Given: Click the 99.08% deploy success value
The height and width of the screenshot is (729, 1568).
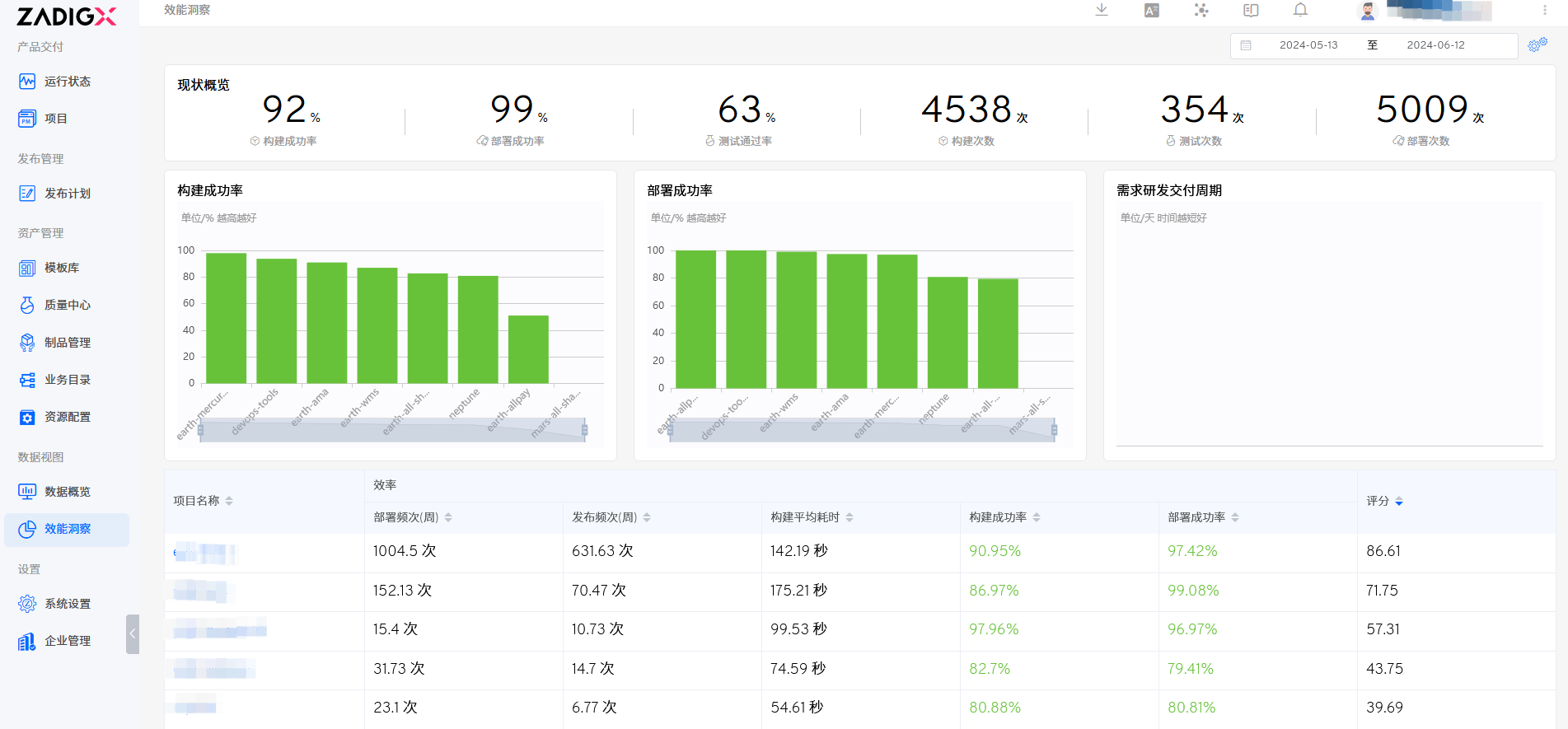Looking at the screenshot, I should [x=1193, y=591].
